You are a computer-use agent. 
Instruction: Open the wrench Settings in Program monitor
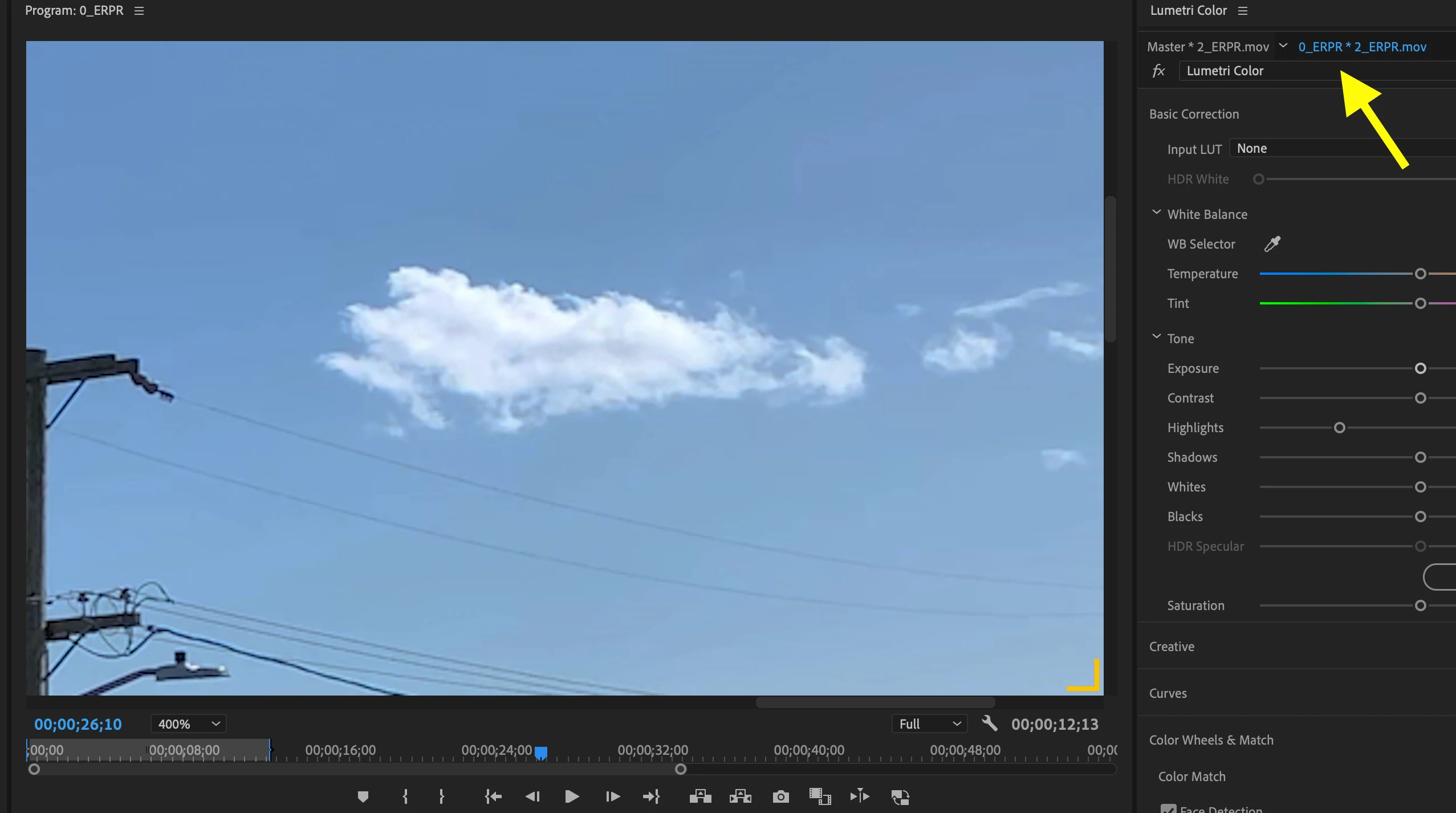pyautogui.click(x=989, y=723)
